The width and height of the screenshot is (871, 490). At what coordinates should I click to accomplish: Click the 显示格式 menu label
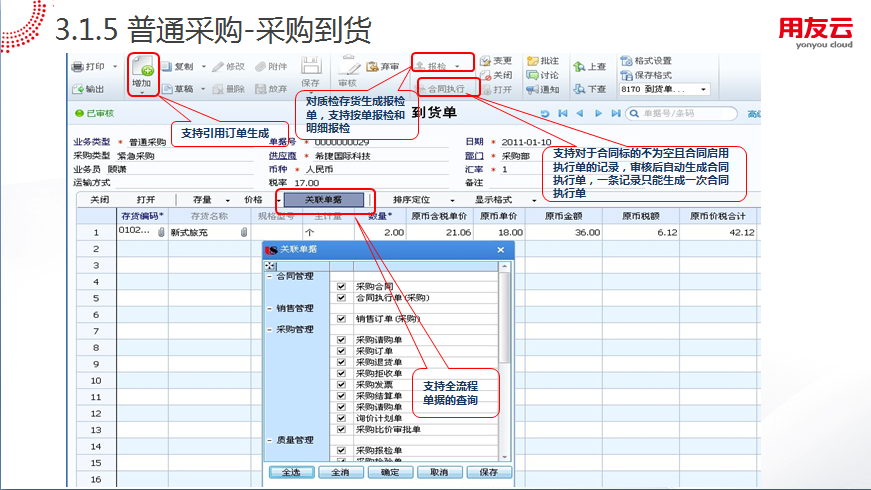point(493,199)
